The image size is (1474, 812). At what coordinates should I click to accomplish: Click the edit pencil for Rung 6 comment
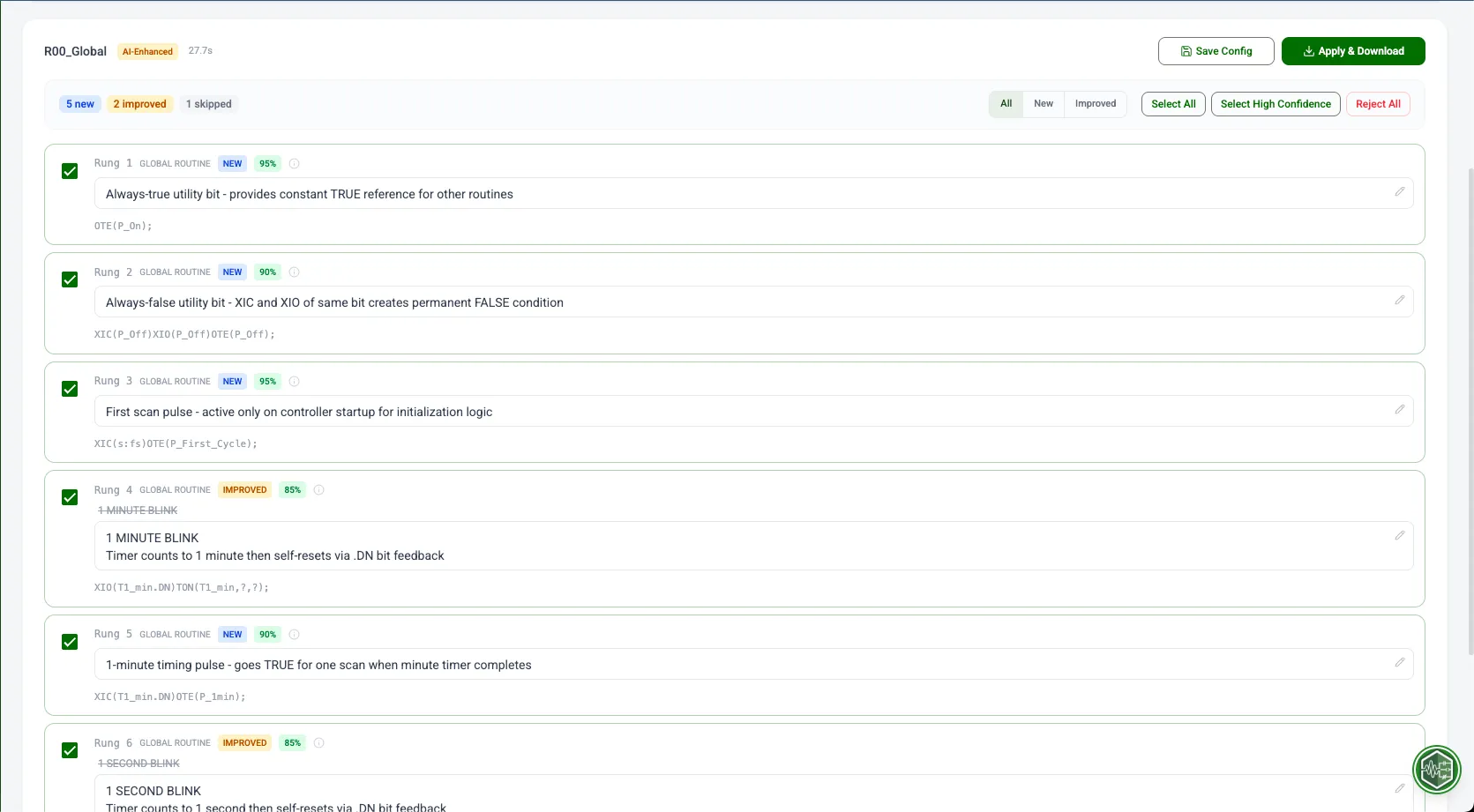[1399, 788]
